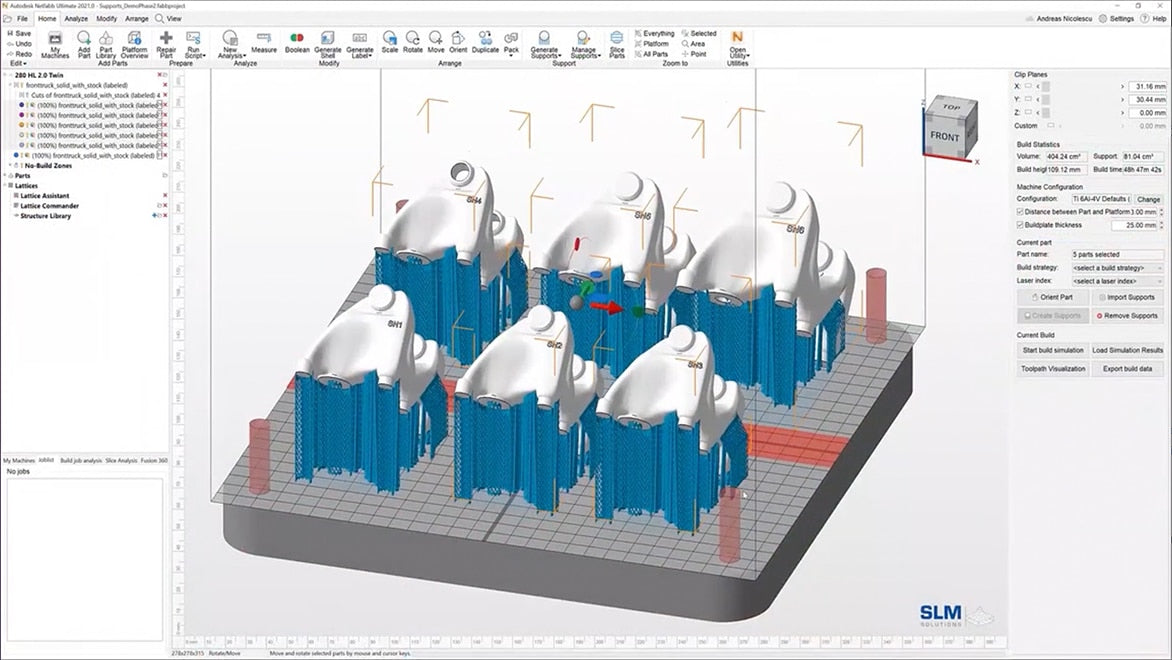Open Platform Overview from the ribbon

[x=134, y=43]
